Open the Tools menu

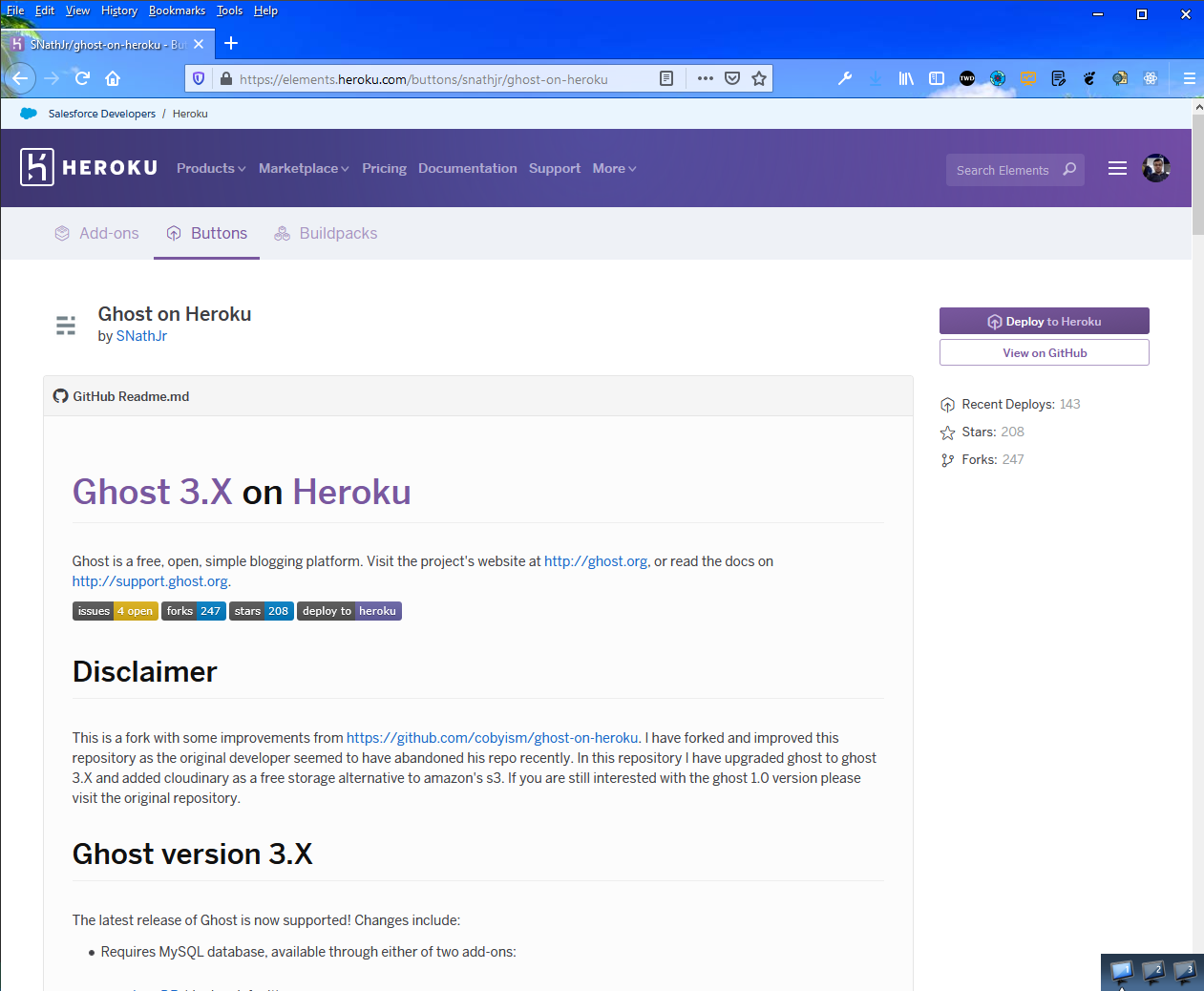coord(229,11)
